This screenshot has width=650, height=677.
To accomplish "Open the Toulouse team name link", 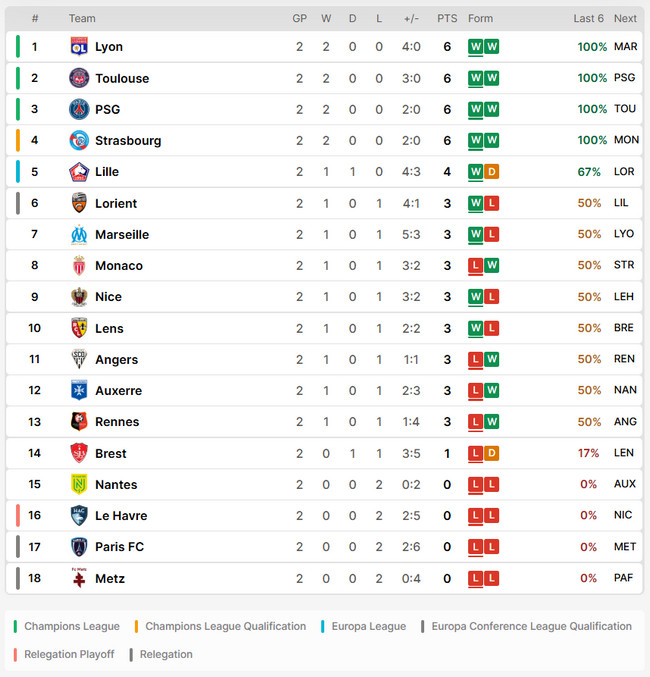I will [122, 79].
